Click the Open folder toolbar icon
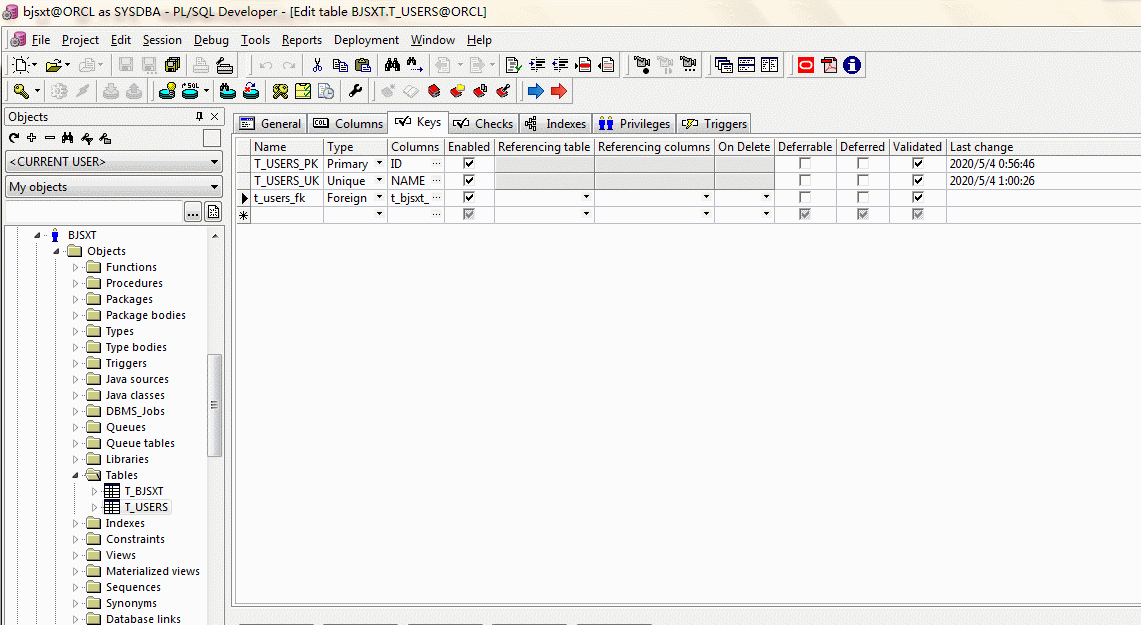 (53, 65)
